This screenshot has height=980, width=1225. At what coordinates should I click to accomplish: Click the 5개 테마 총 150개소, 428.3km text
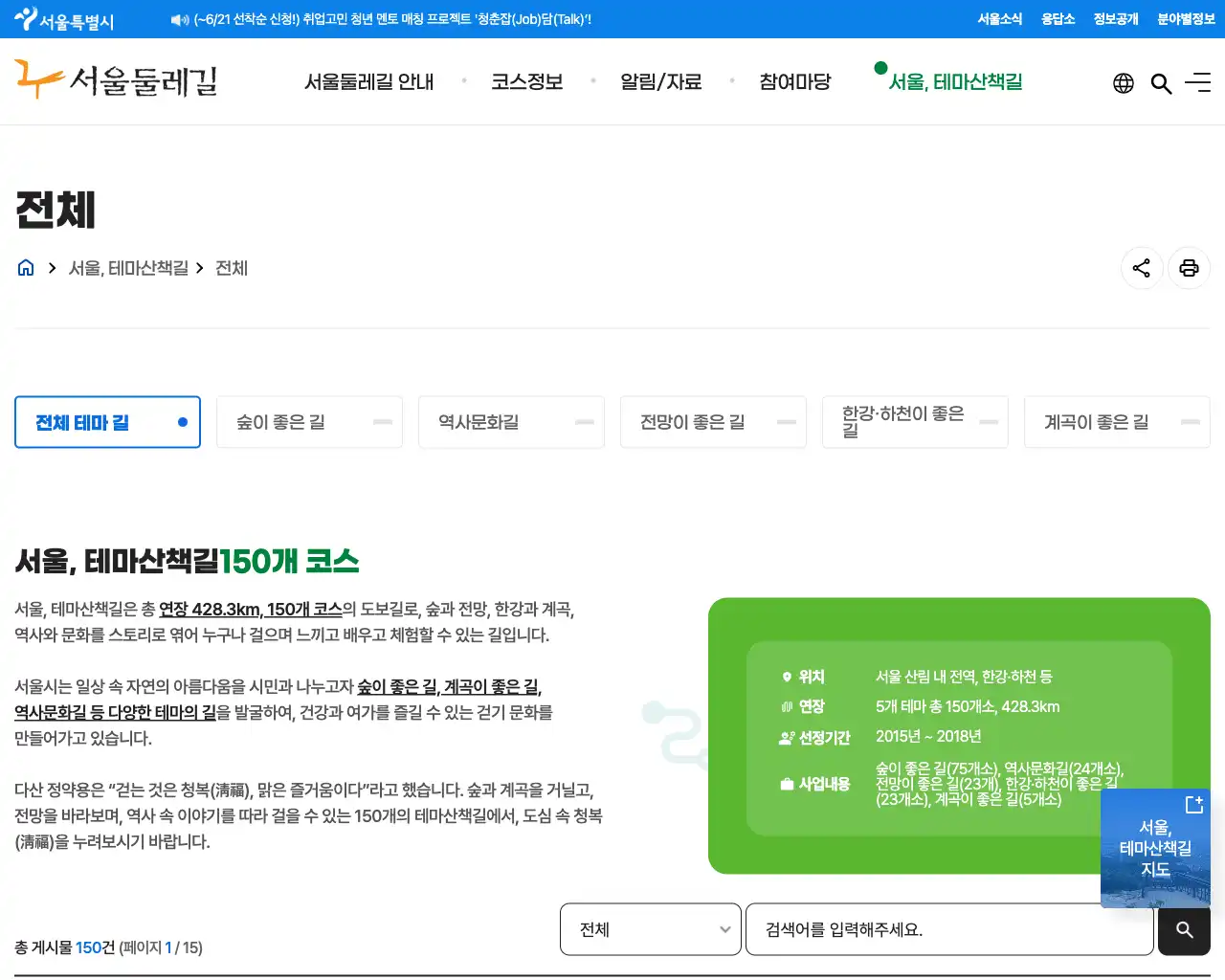click(x=968, y=706)
